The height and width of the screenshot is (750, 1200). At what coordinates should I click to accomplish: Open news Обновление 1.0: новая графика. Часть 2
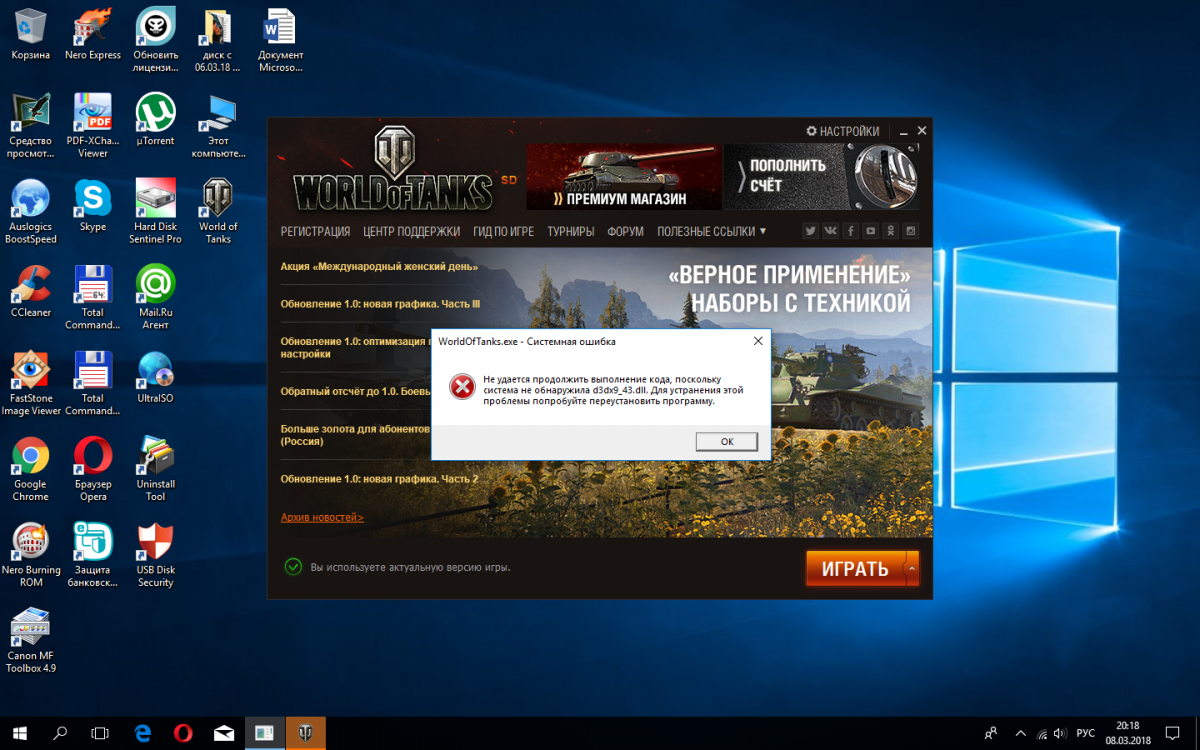click(x=379, y=479)
